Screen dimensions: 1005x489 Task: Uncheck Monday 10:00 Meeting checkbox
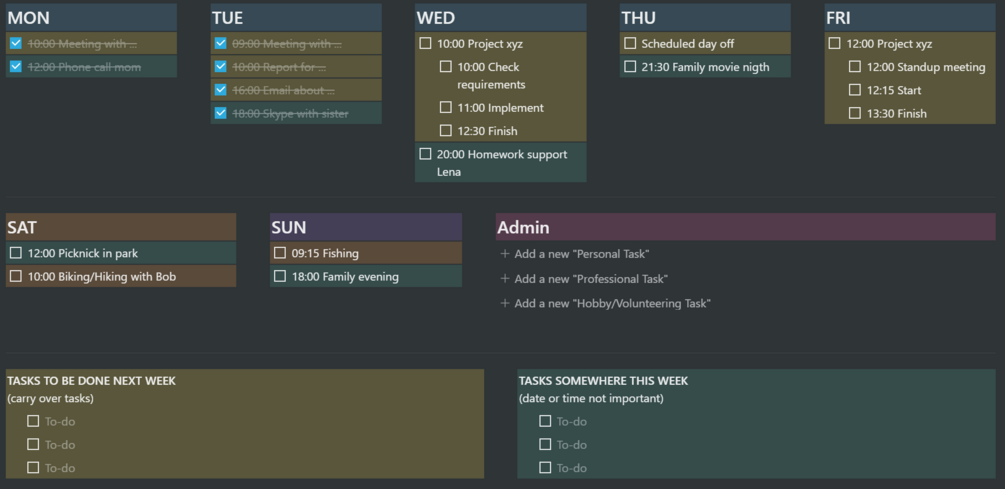click(x=15, y=43)
